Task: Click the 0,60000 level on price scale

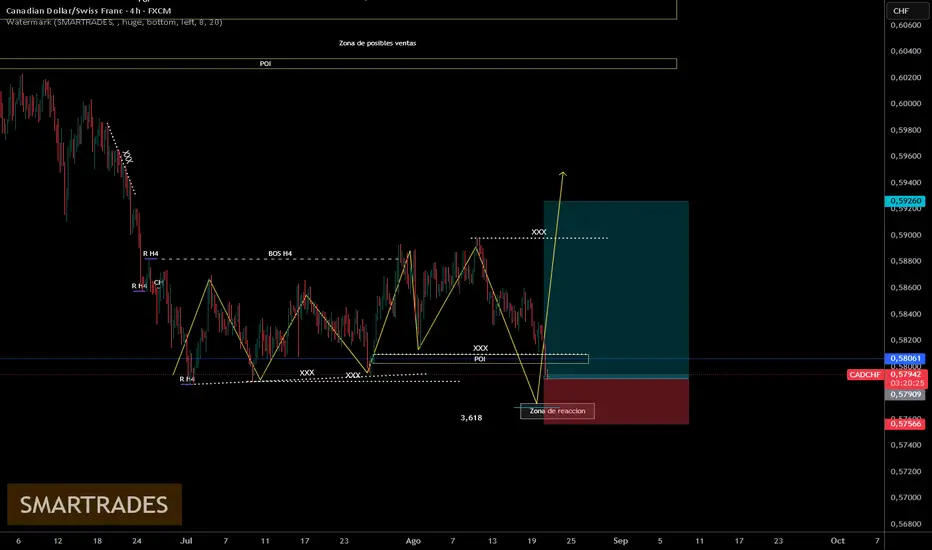Action: (905, 103)
